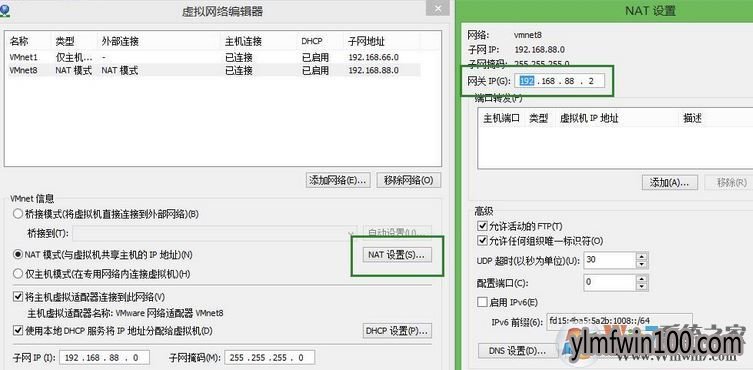The width and height of the screenshot is (753, 370).
Task: Select the VMnet8 row in the network list
Action: (x=214, y=70)
